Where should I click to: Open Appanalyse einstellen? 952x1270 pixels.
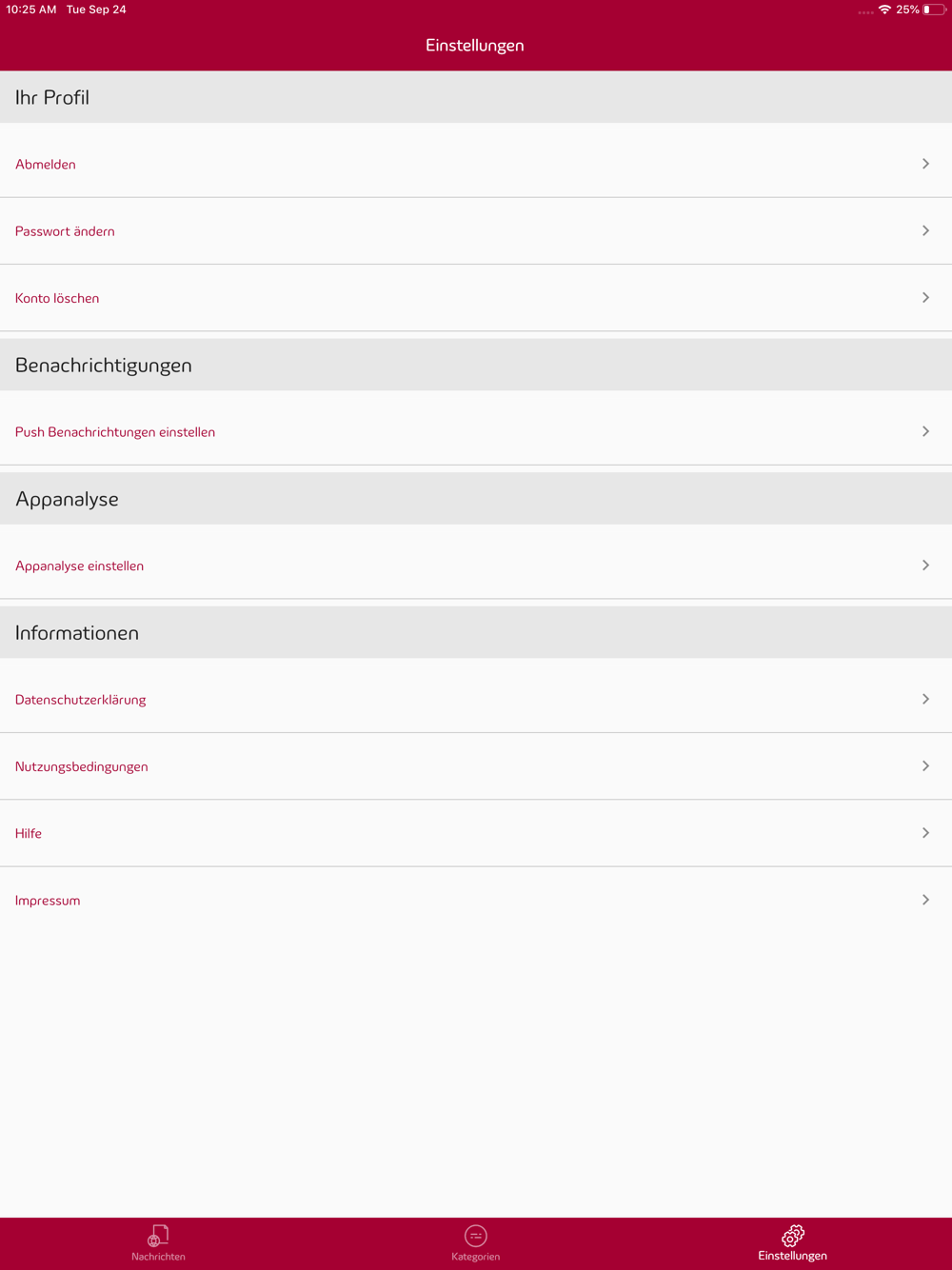click(476, 566)
